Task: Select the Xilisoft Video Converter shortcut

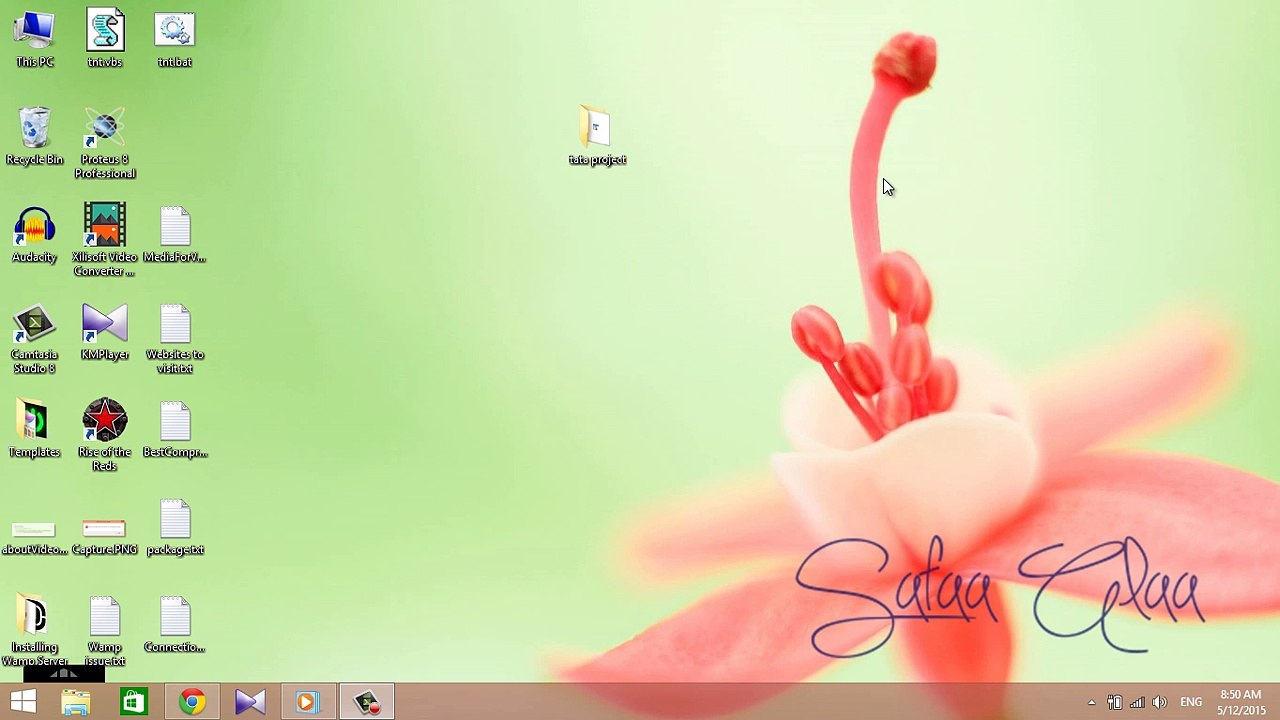Action: 104,241
